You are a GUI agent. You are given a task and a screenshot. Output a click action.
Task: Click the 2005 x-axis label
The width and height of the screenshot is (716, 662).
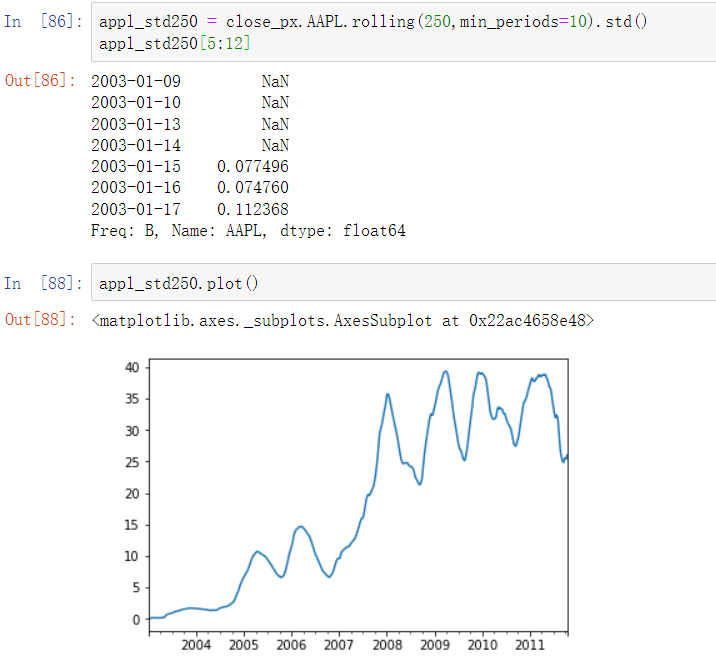click(244, 645)
